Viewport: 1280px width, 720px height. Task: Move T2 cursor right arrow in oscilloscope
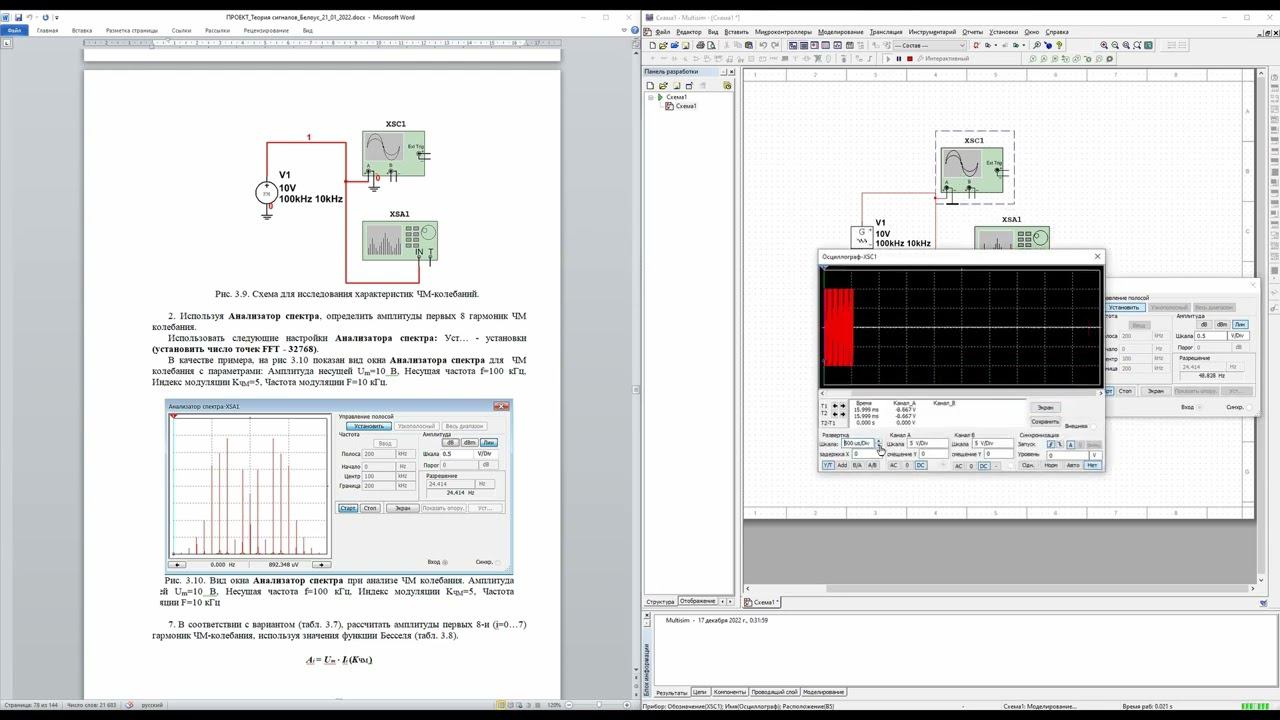(843, 414)
